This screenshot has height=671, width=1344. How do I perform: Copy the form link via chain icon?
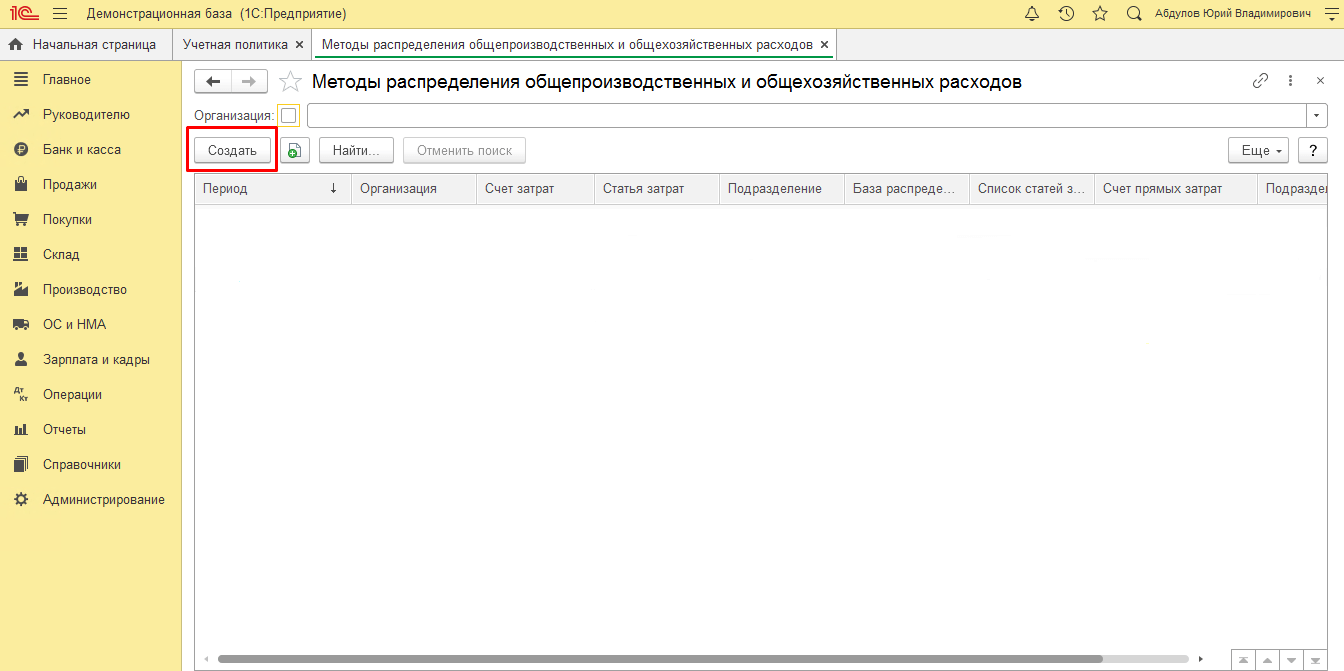tap(1260, 81)
